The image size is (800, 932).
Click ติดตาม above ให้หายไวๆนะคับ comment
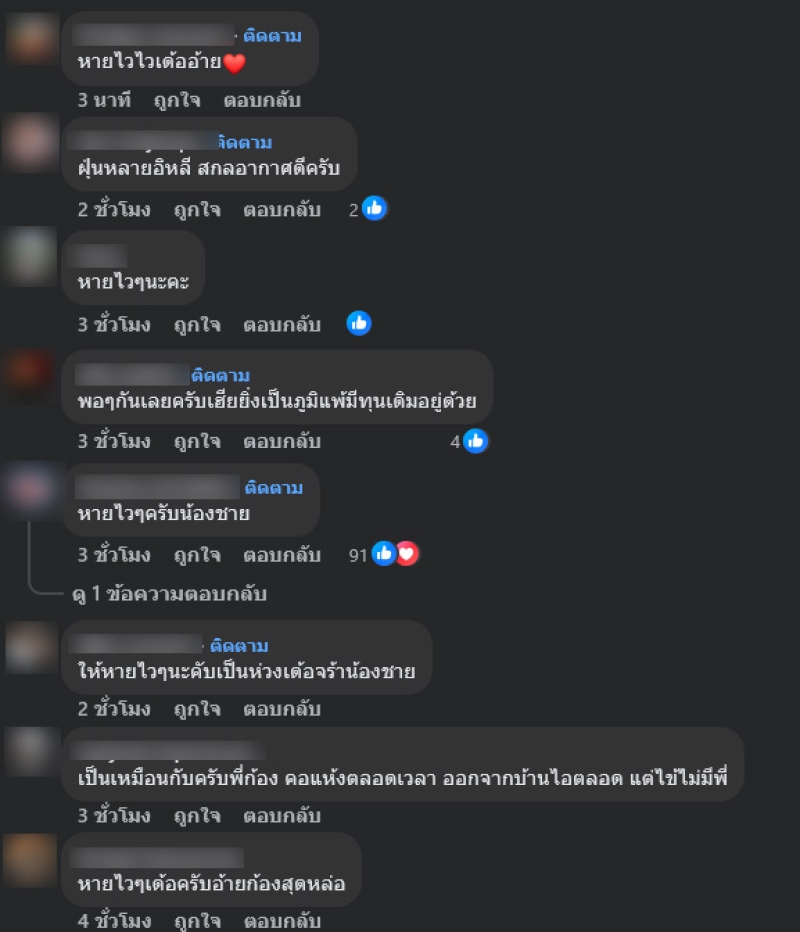[x=239, y=646]
